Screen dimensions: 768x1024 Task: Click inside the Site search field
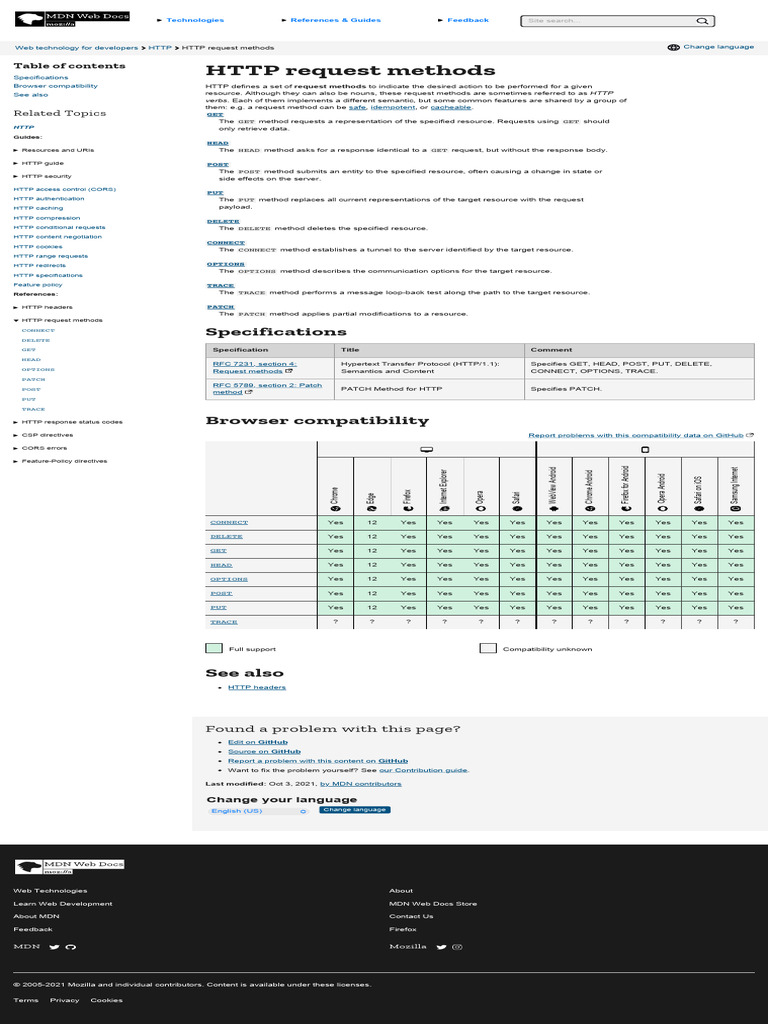(608, 21)
